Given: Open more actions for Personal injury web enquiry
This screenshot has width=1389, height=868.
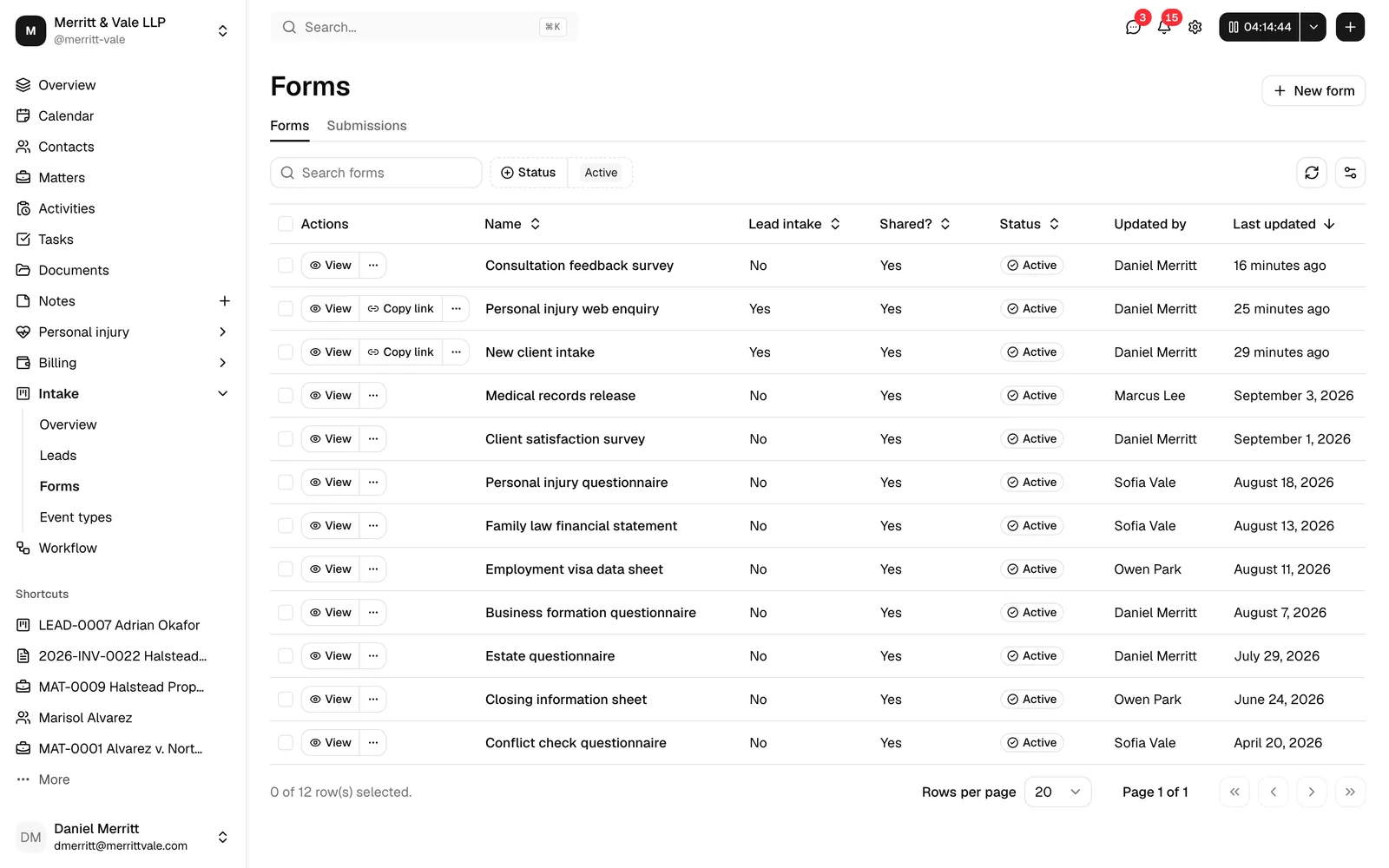Looking at the screenshot, I should 456,309.
